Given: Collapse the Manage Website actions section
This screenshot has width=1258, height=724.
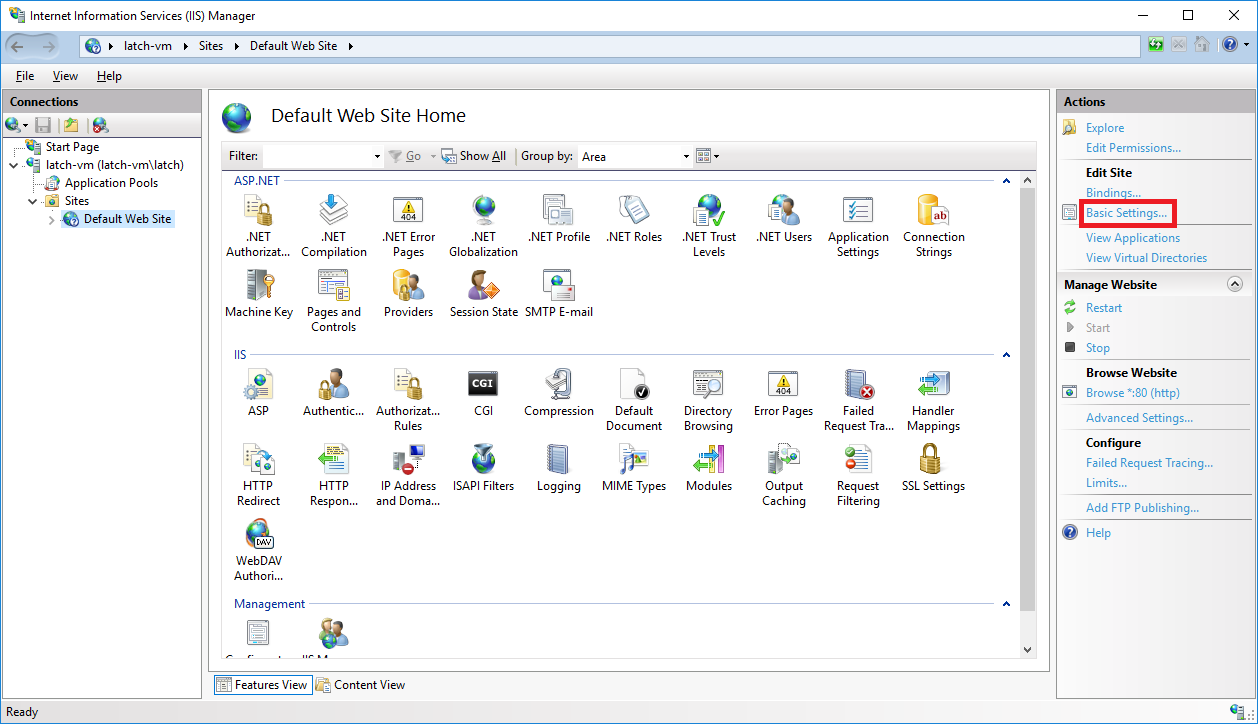Looking at the screenshot, I should point(1234,285).
